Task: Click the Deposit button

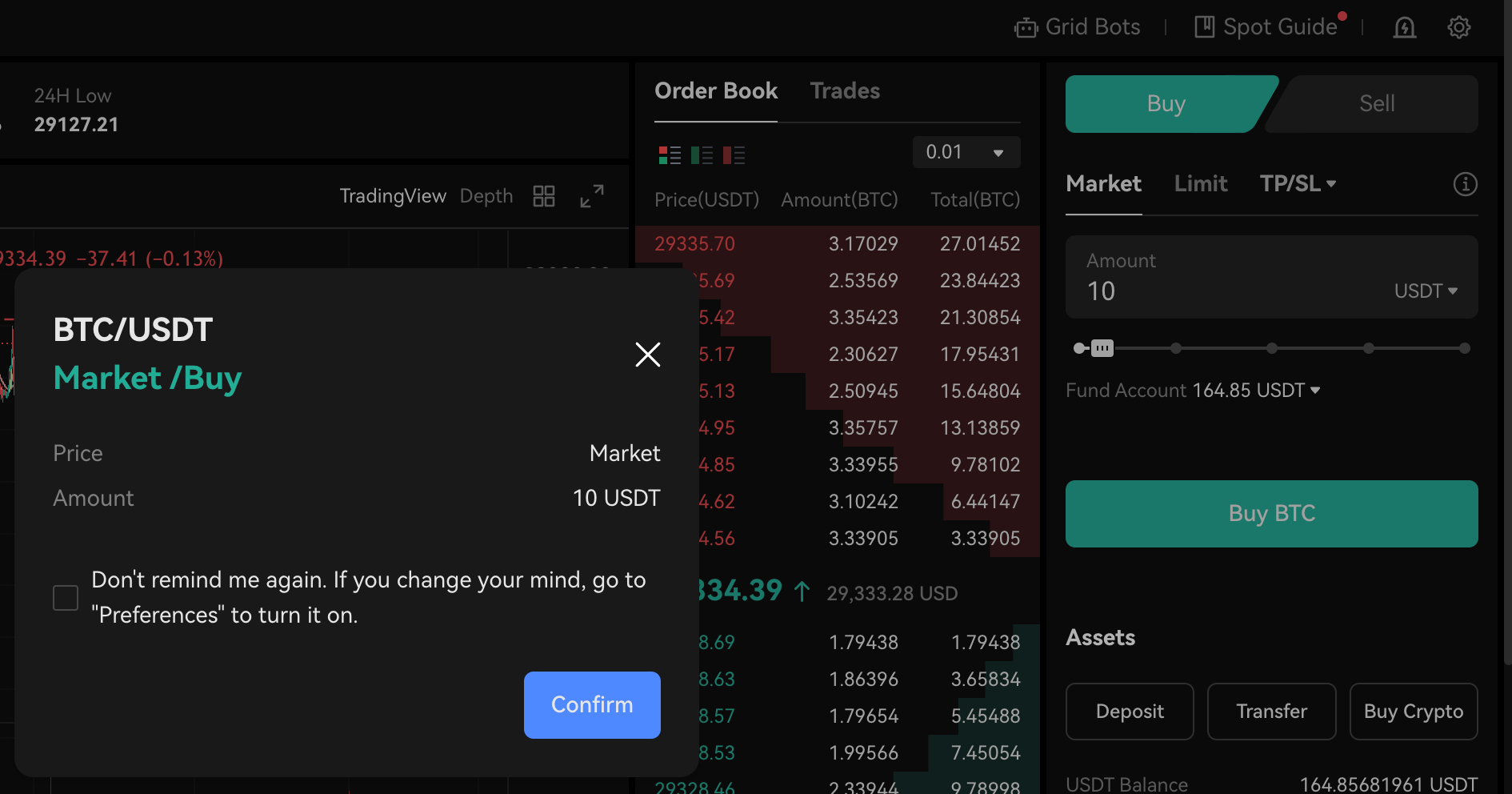Action: point(1130,712)
